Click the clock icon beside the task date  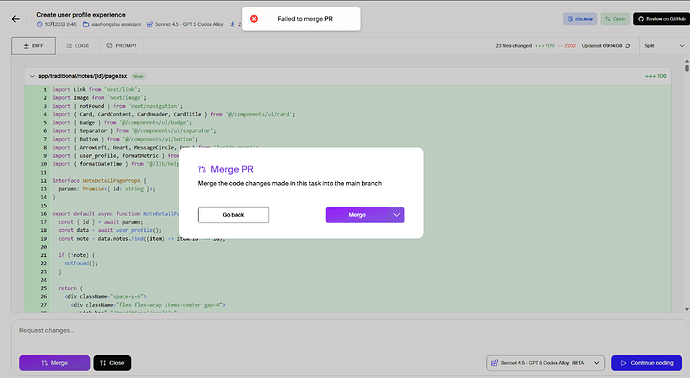(x=40, y=24)
